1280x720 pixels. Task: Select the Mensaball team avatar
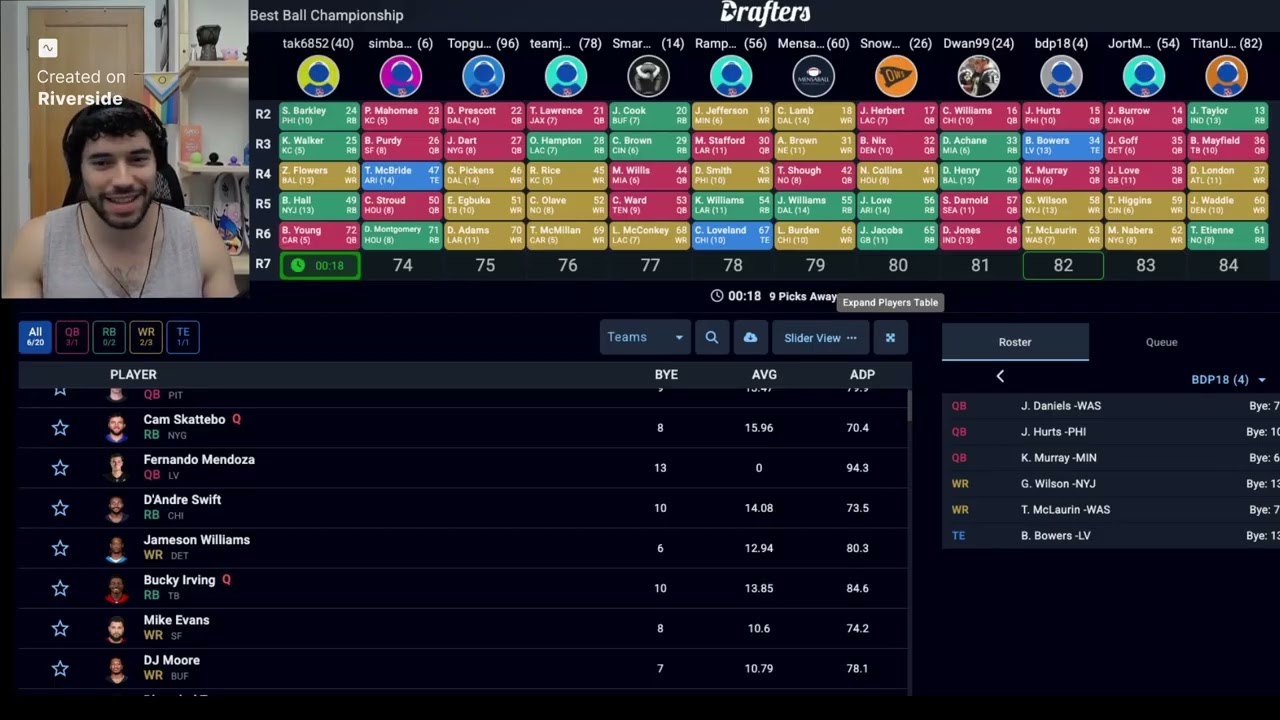(x=814, y=76)
